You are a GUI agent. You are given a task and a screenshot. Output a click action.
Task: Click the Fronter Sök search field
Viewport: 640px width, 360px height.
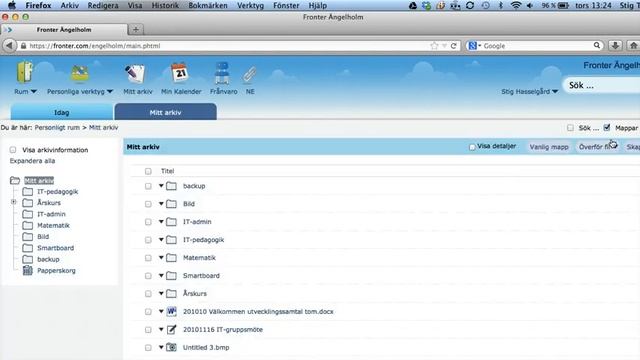pyautogui.click(x=602, y=85)
